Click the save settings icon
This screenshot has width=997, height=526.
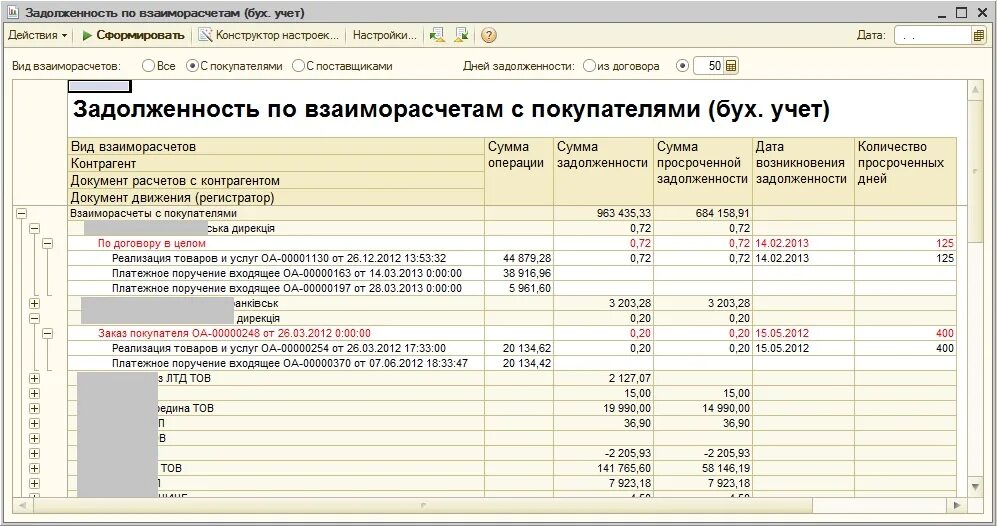click(x=462, y=36)
